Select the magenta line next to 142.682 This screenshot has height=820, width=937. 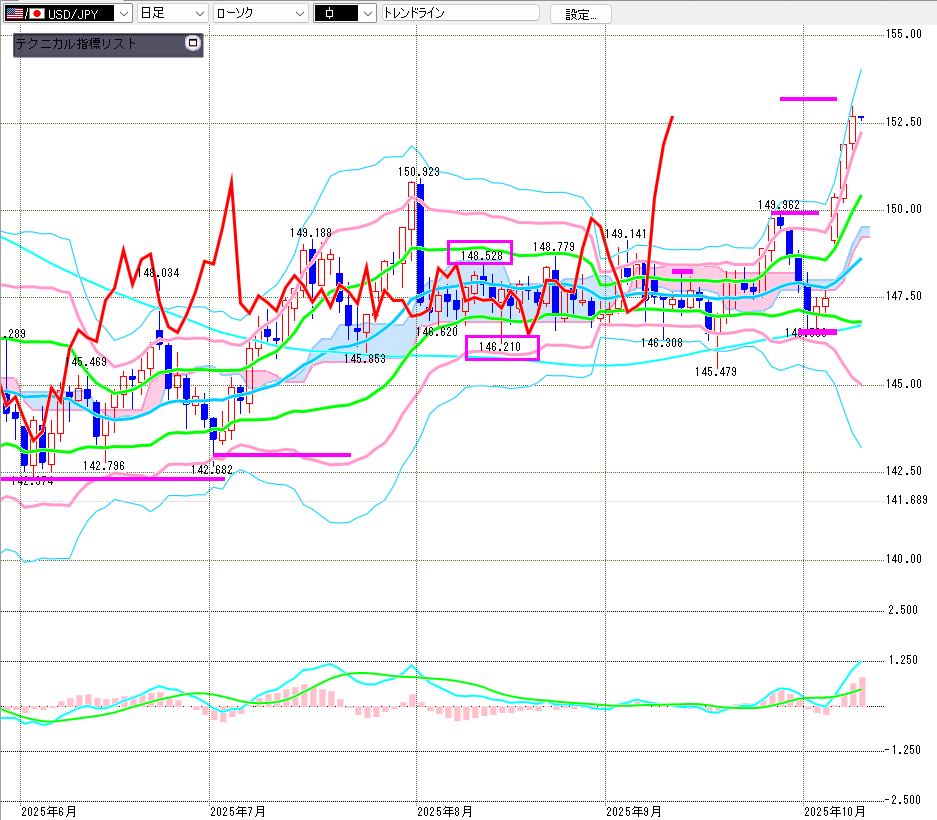coord(282,455)
